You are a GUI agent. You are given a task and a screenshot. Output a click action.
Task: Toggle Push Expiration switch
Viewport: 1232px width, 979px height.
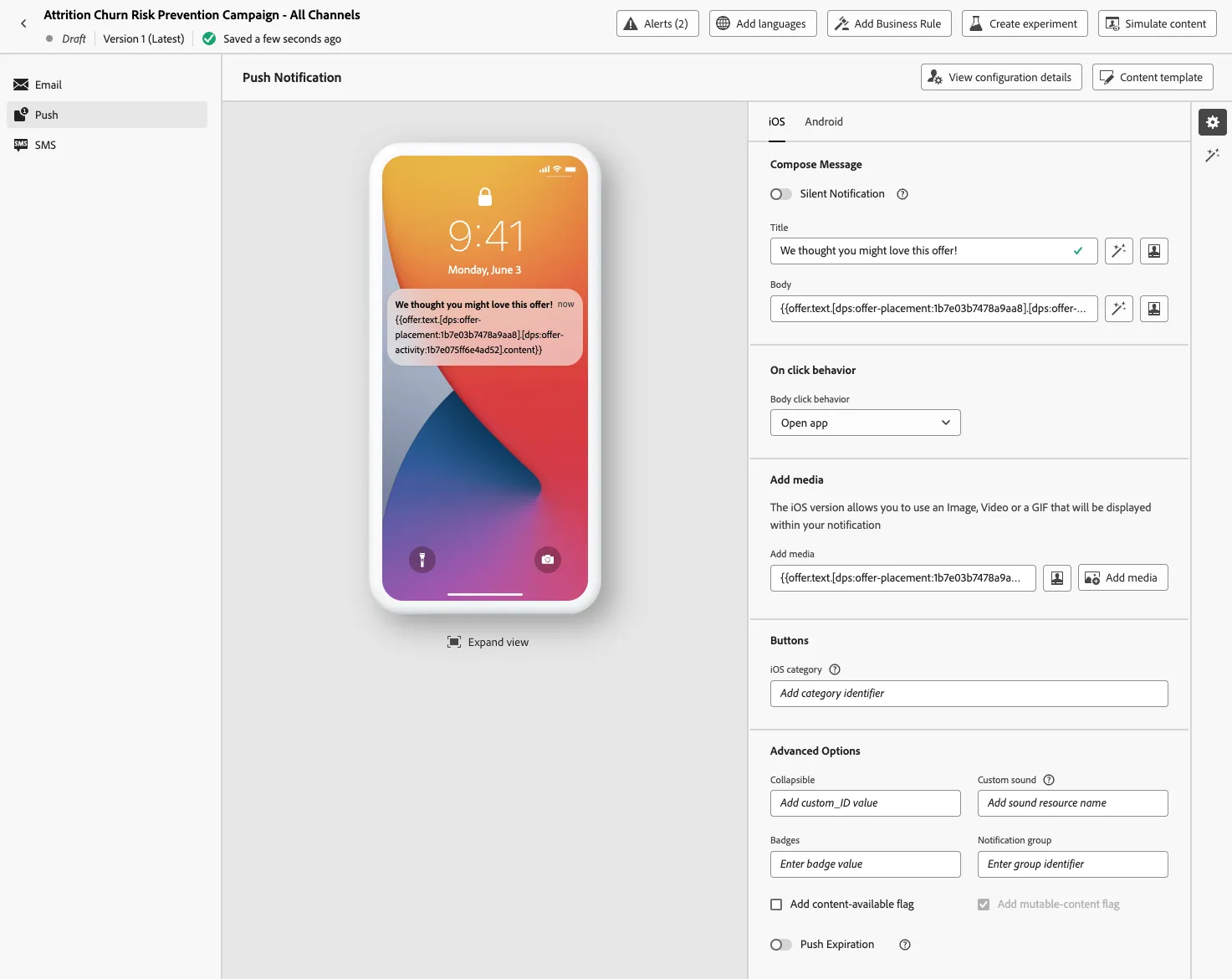(780, 945)
